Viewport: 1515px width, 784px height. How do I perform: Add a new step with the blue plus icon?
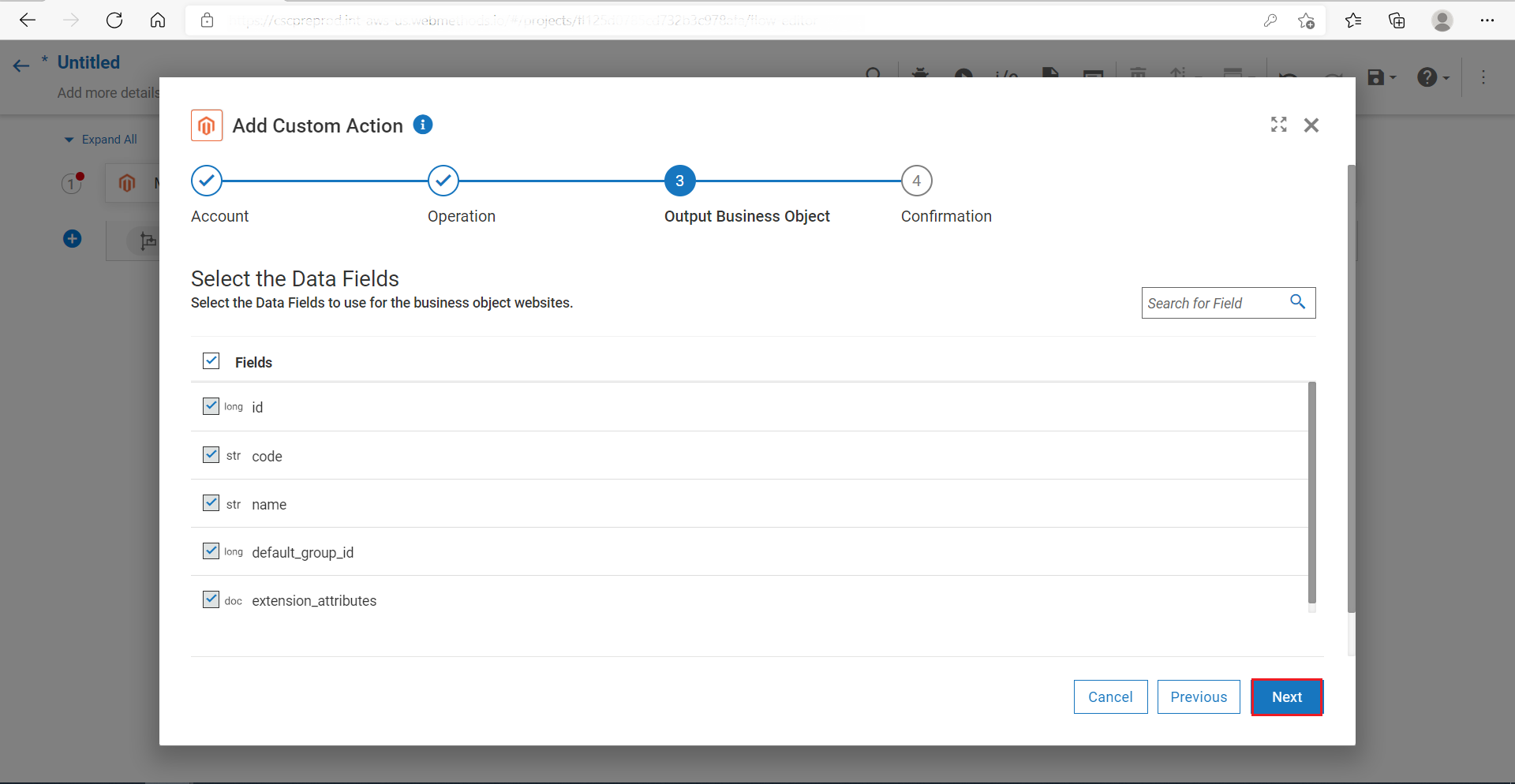point(72,238)
